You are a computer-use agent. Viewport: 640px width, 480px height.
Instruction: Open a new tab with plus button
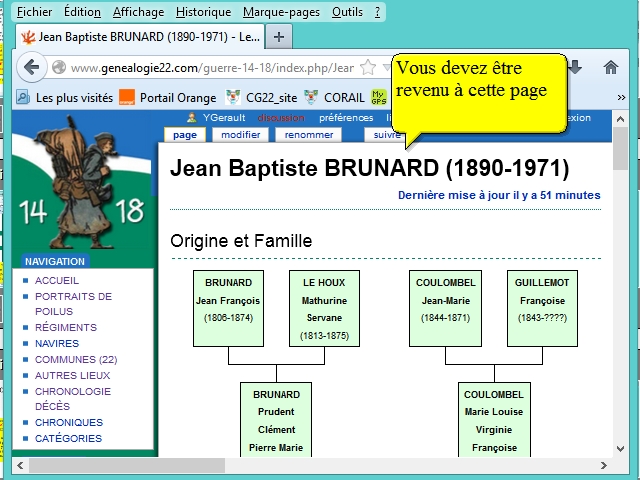(x=278, y=37)
